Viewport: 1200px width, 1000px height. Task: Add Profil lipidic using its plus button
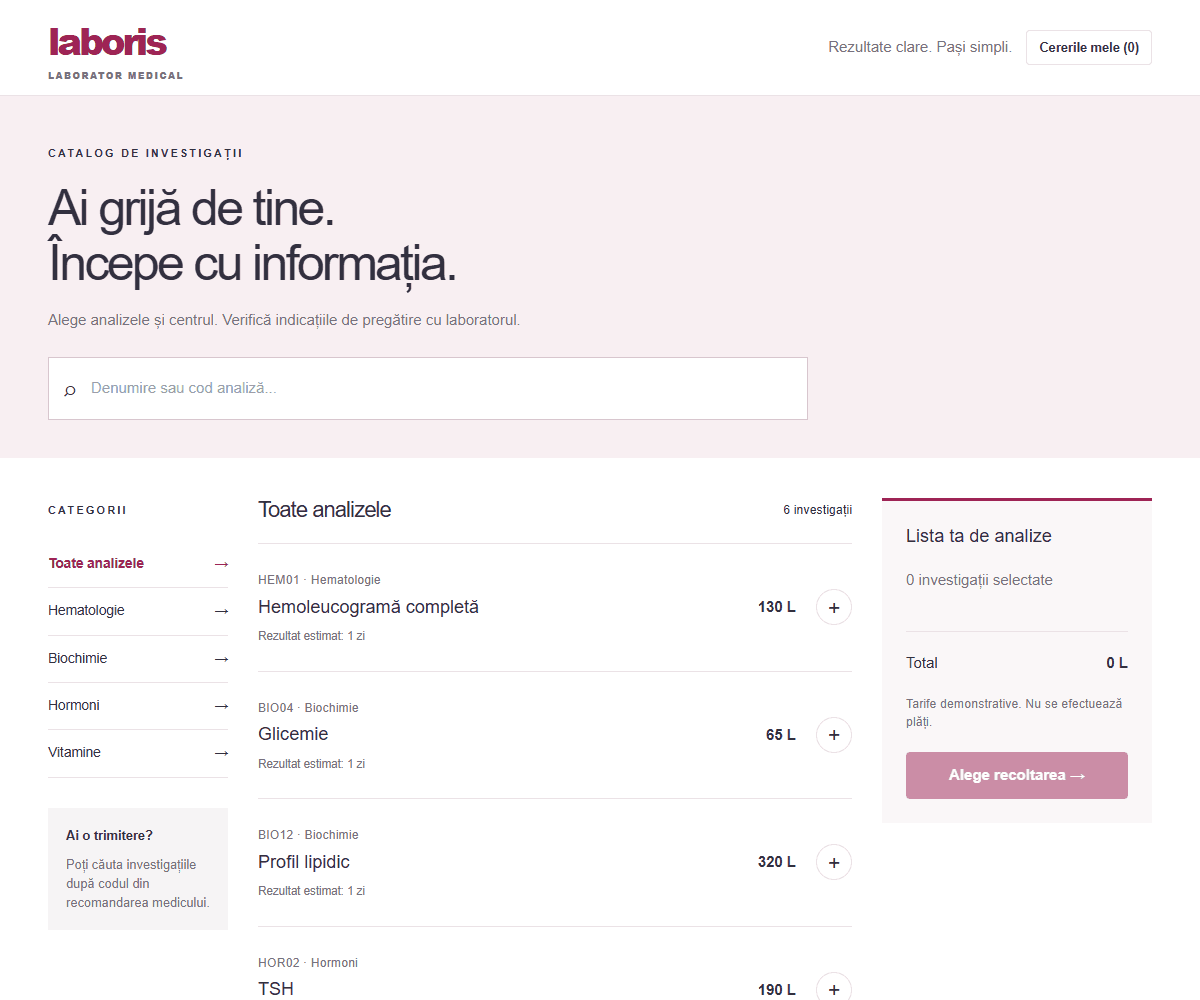(x=834, y=862)
